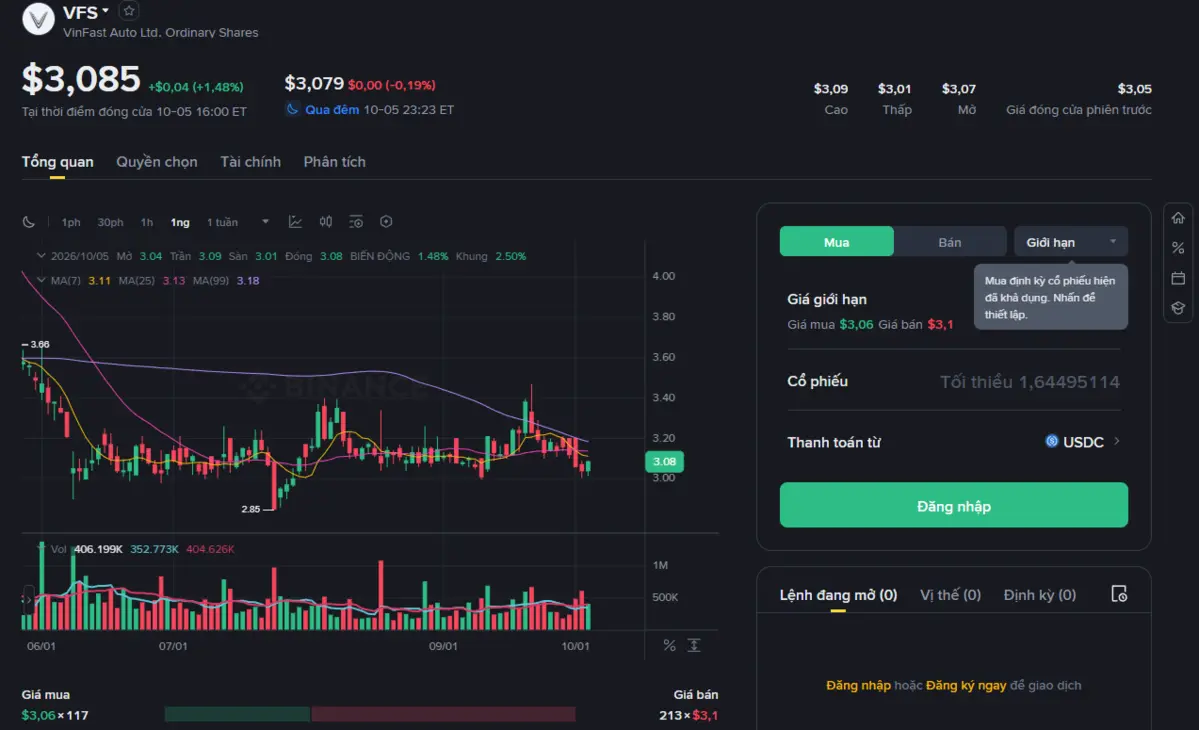The image size is (1199, 730).
Task: Select the Bán sell toggle
Action: pos(950,242)
